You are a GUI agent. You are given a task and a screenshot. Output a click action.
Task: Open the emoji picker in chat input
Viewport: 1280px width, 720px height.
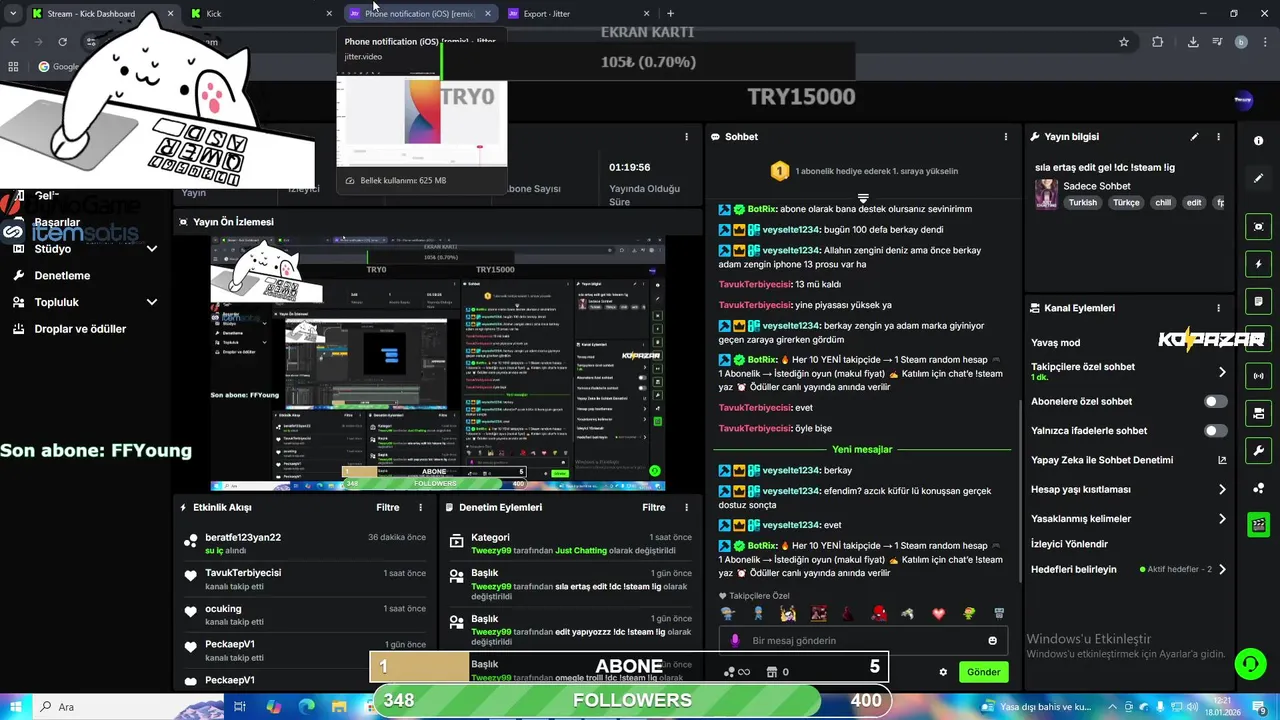[992, 641]
